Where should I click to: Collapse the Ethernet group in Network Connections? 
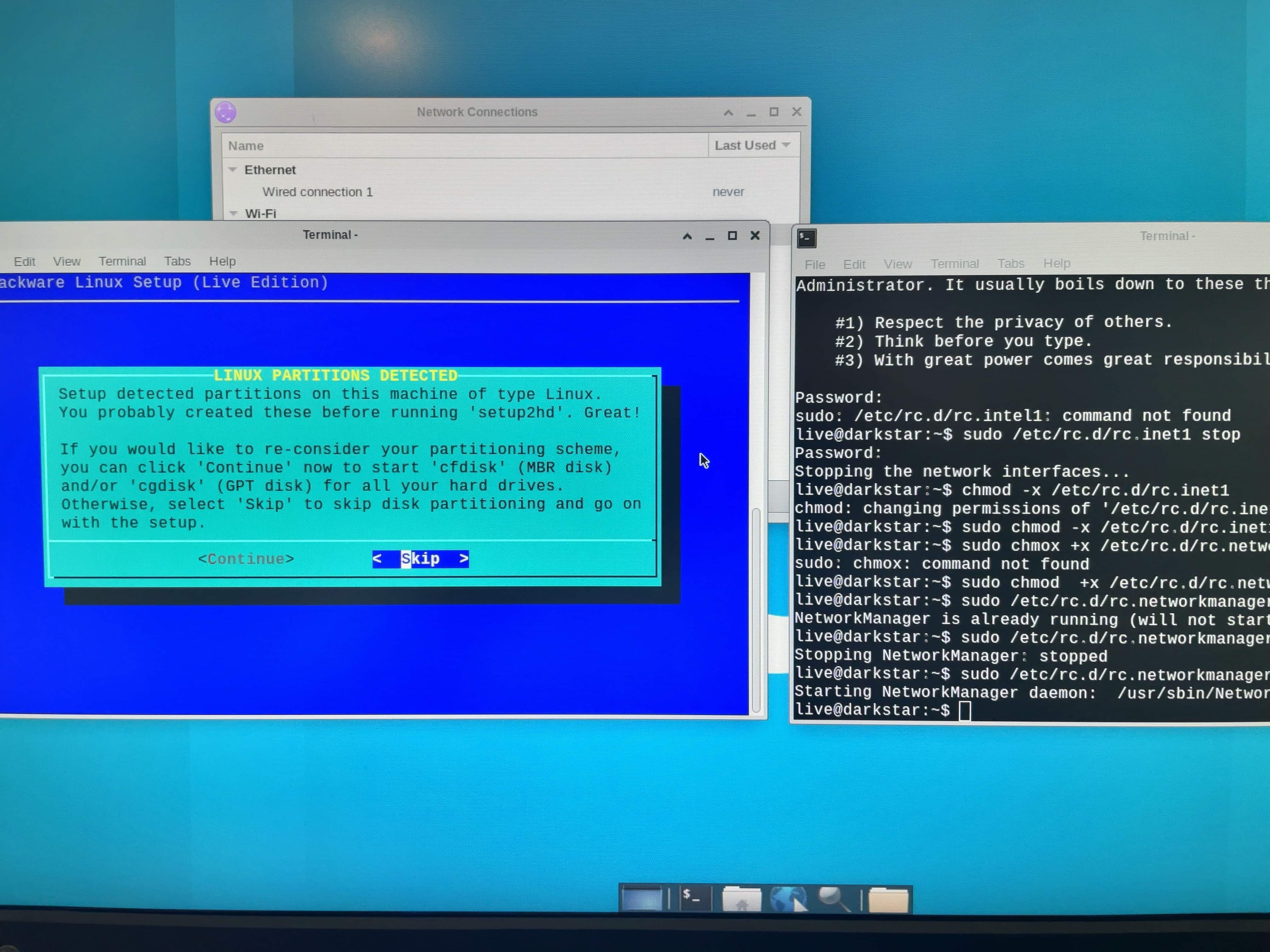(232, 170)
